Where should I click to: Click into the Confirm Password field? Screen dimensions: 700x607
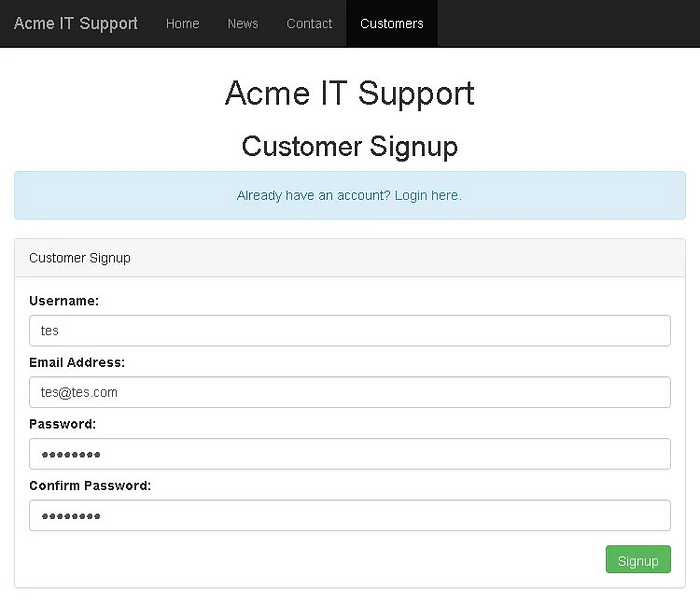[x=350, y=516]
